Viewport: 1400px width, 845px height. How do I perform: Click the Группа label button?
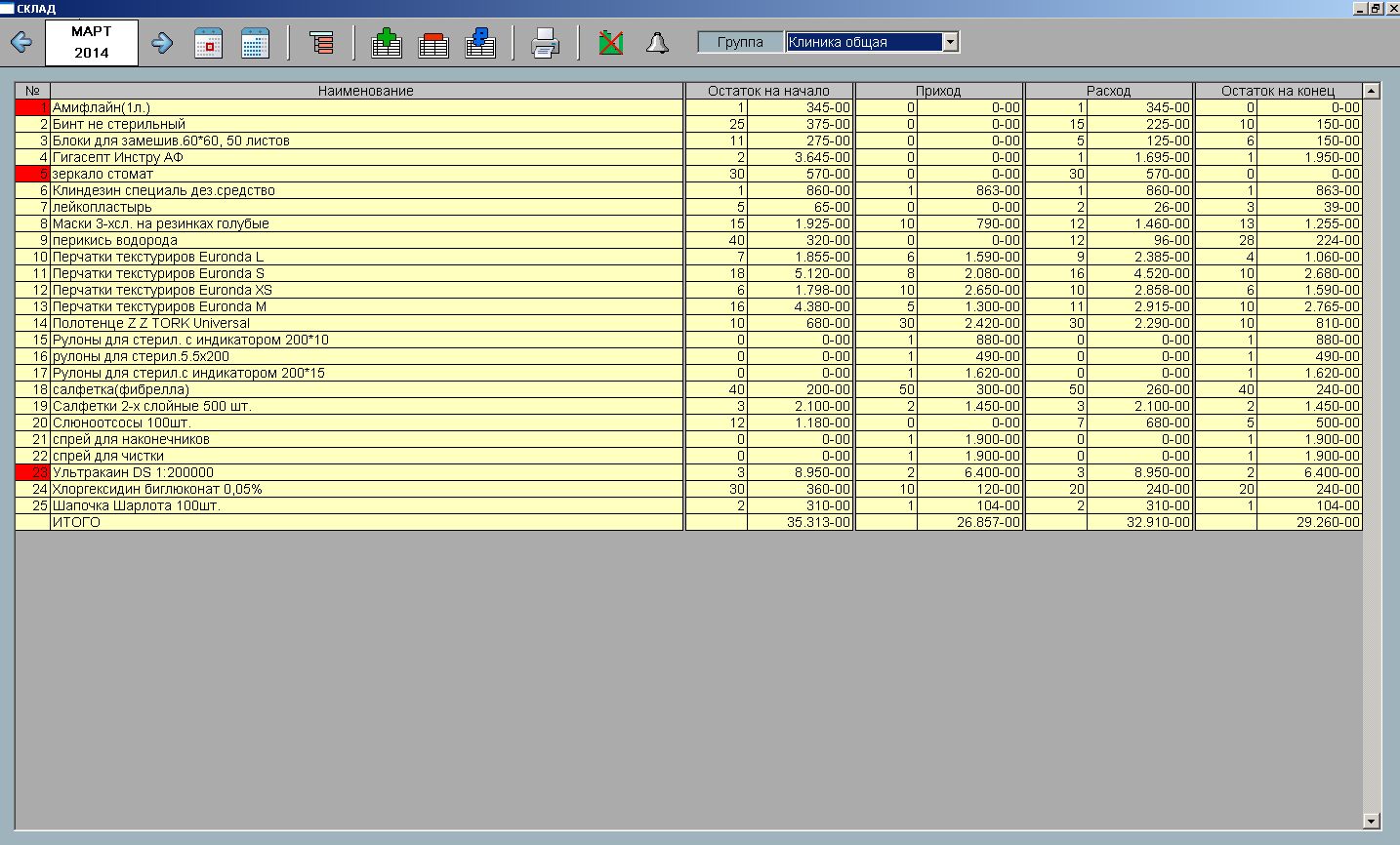[740, 42]
